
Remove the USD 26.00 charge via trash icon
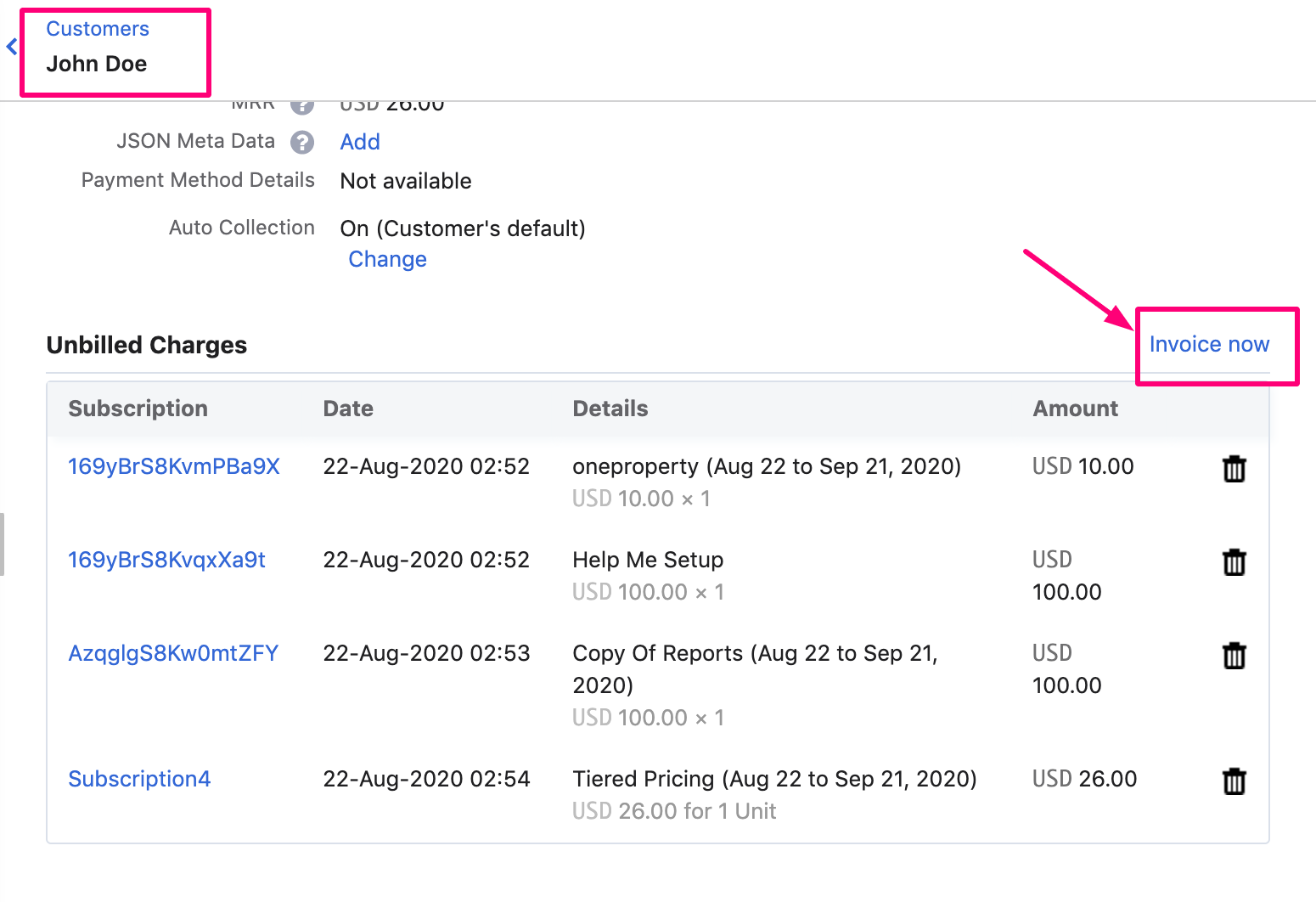(x=1234, y=781)
